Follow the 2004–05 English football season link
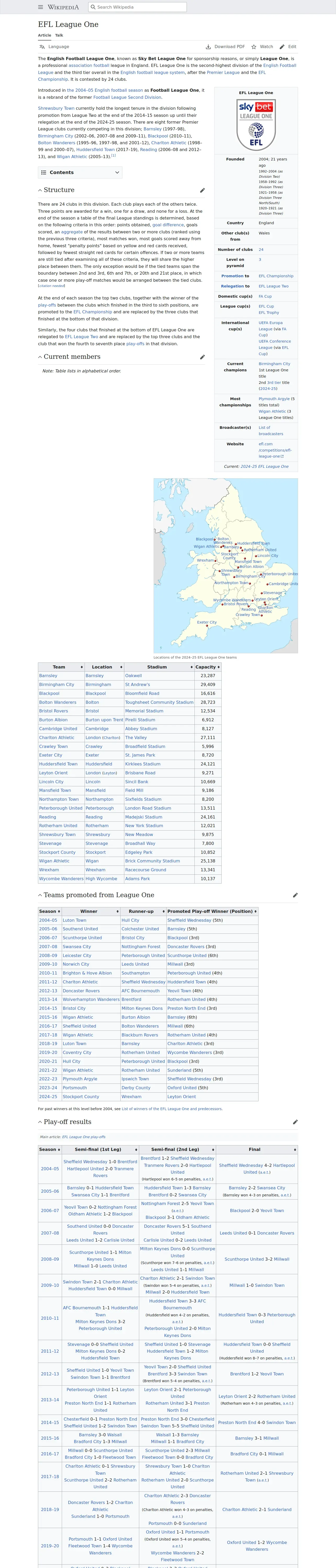Viewport: 336px width, 1568px height. (105, 90)
